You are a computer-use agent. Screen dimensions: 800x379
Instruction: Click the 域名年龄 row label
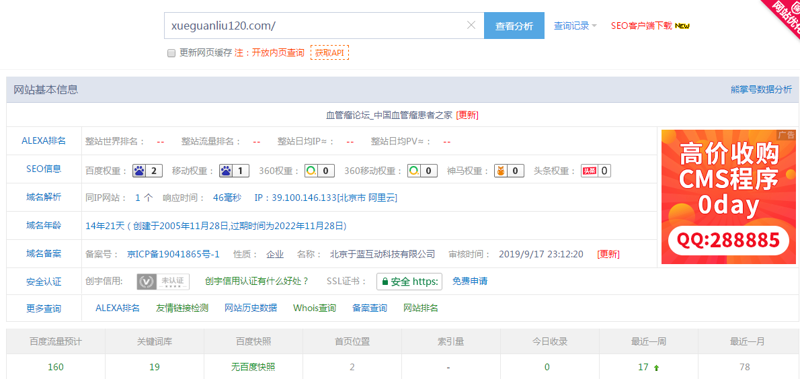[43, 225]
